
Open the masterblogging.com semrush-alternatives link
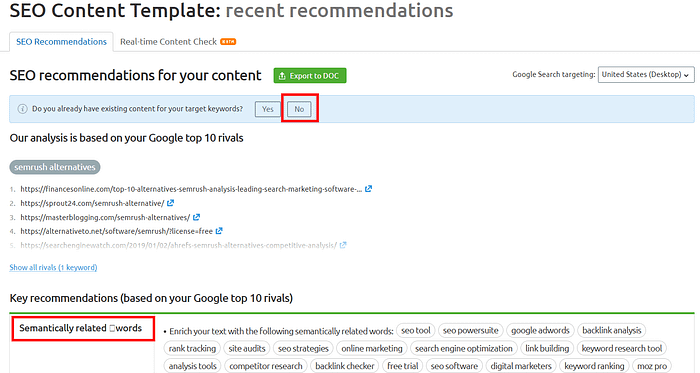(x=105, y=217)
